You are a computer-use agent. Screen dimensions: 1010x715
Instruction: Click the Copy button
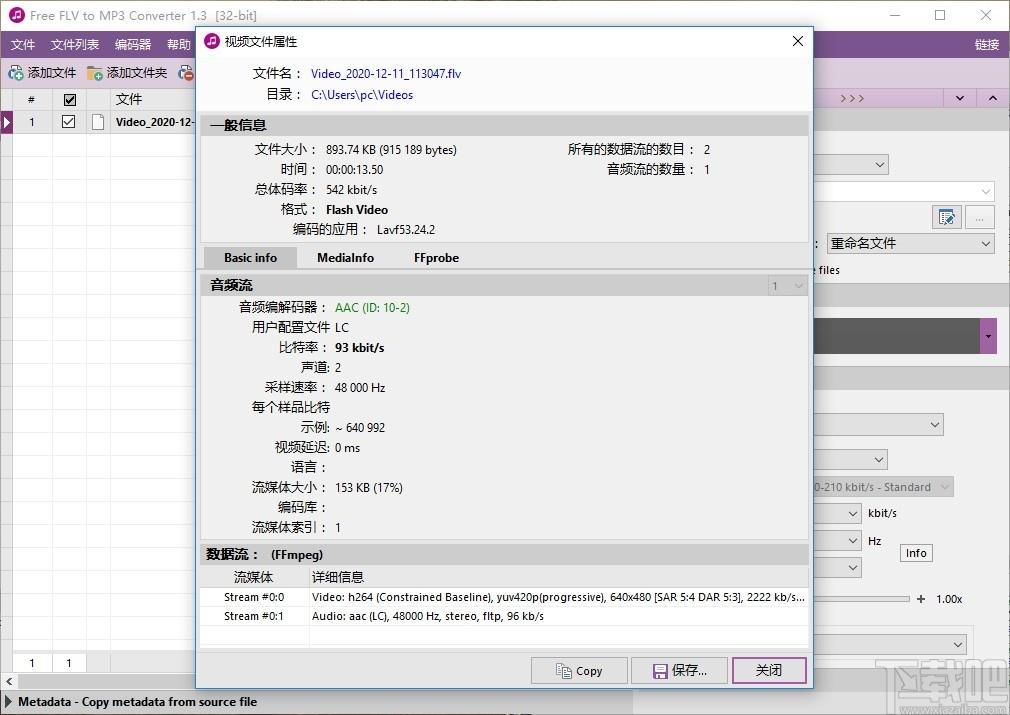[579, 671]
